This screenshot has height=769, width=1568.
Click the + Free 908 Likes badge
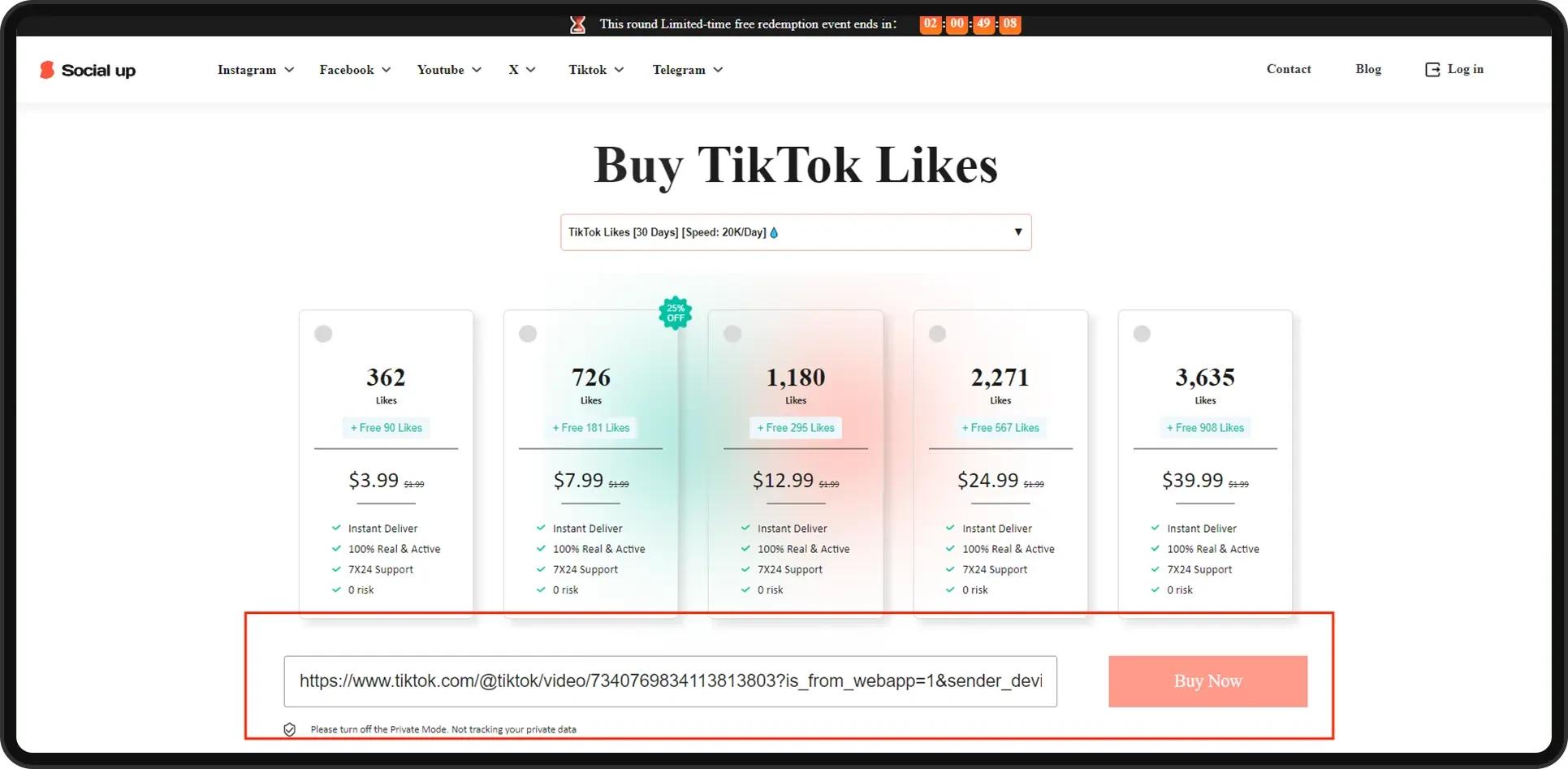1205,428
